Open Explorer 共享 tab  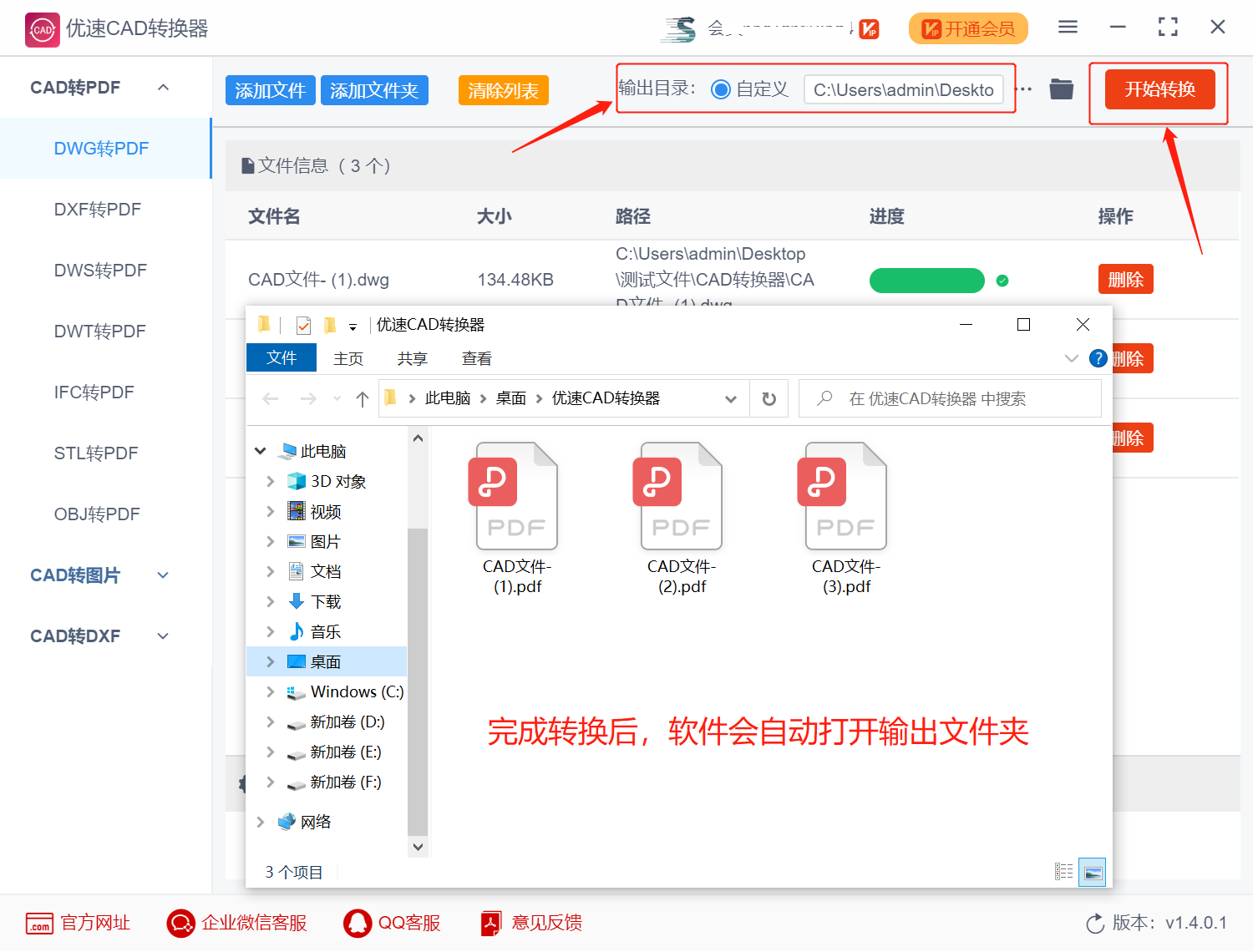pyautogui.click(x=413, y=358)
